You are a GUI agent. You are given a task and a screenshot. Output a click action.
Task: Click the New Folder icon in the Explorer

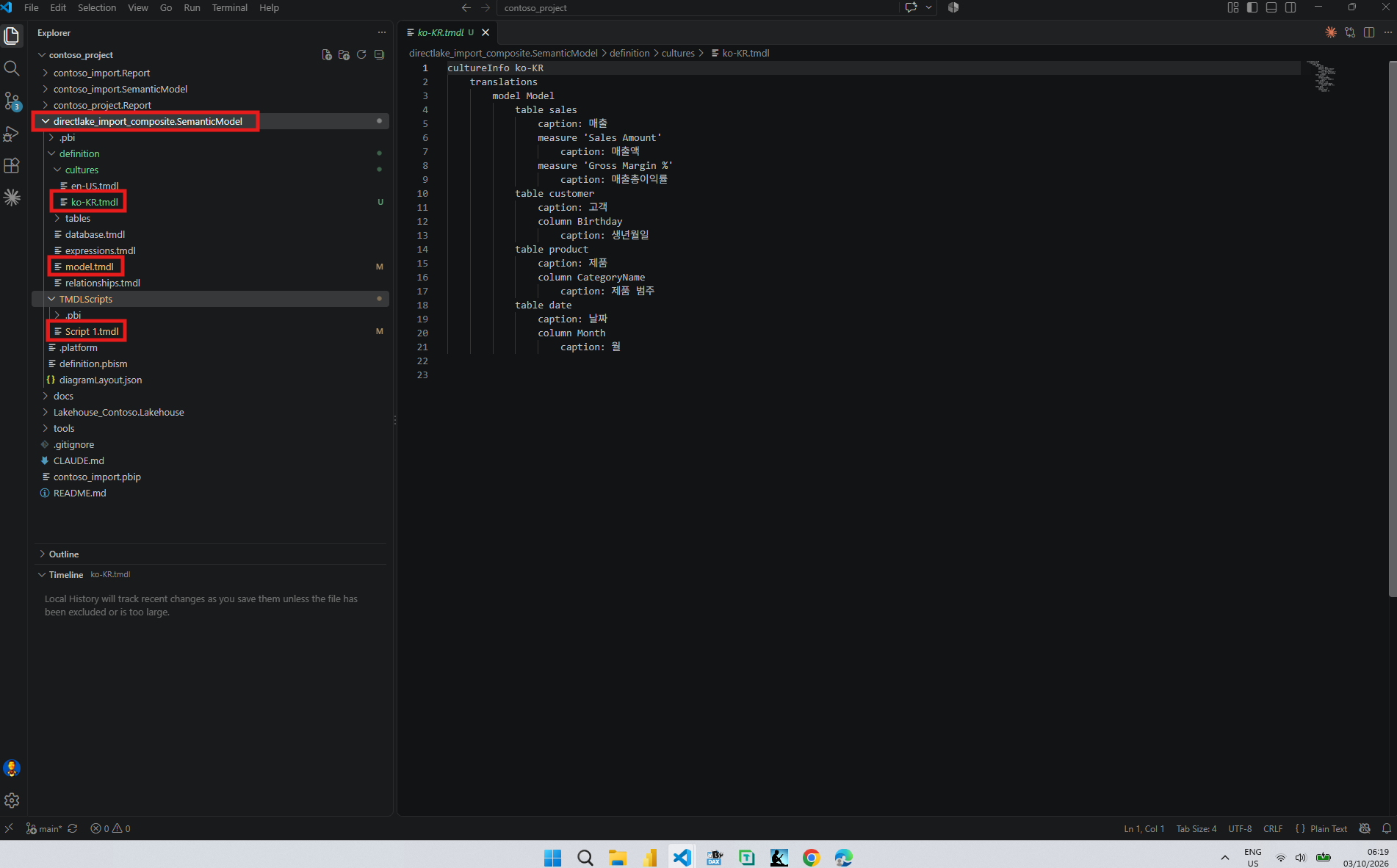pyautogui.click(x=344, y=55)
